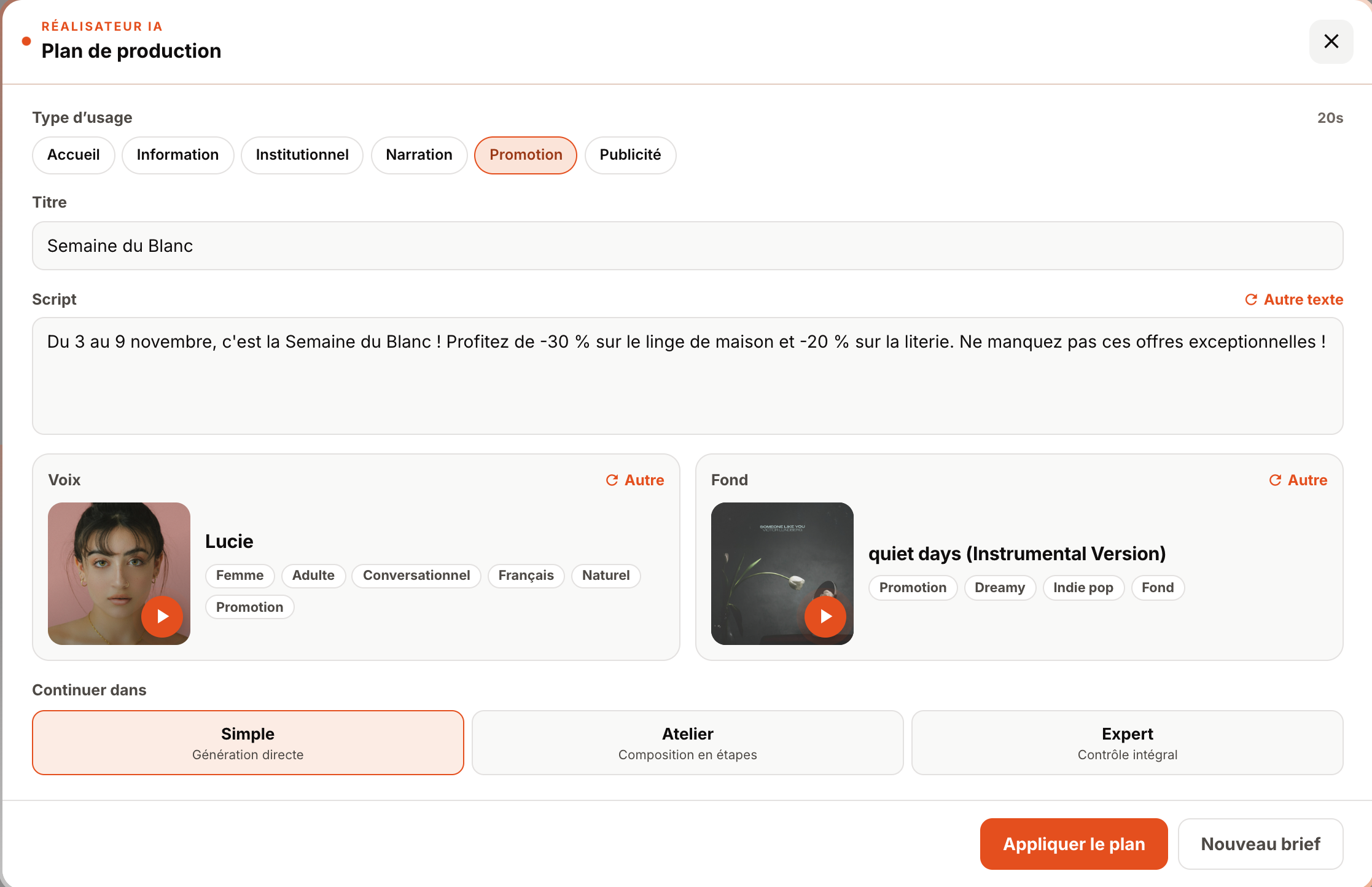This screenshot has width=1372, height=887.
Task: Click the Indie pop music tag
Action: tap(1083, 588)
